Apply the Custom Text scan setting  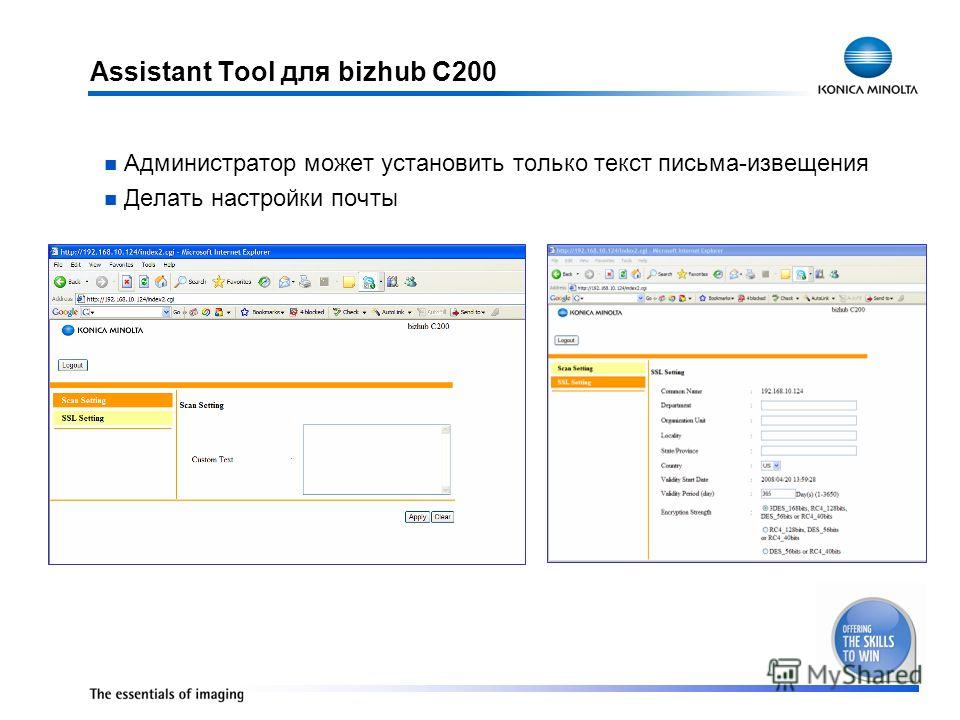point(417,517)
